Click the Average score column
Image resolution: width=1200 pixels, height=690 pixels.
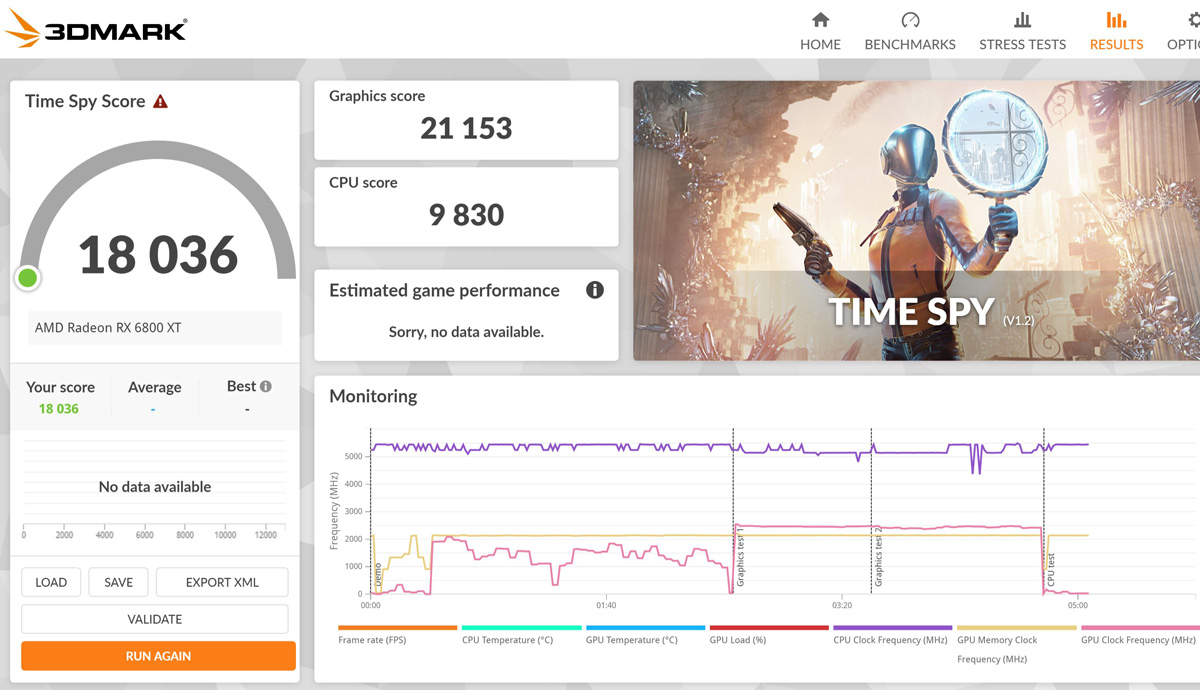tap(154, 397)
